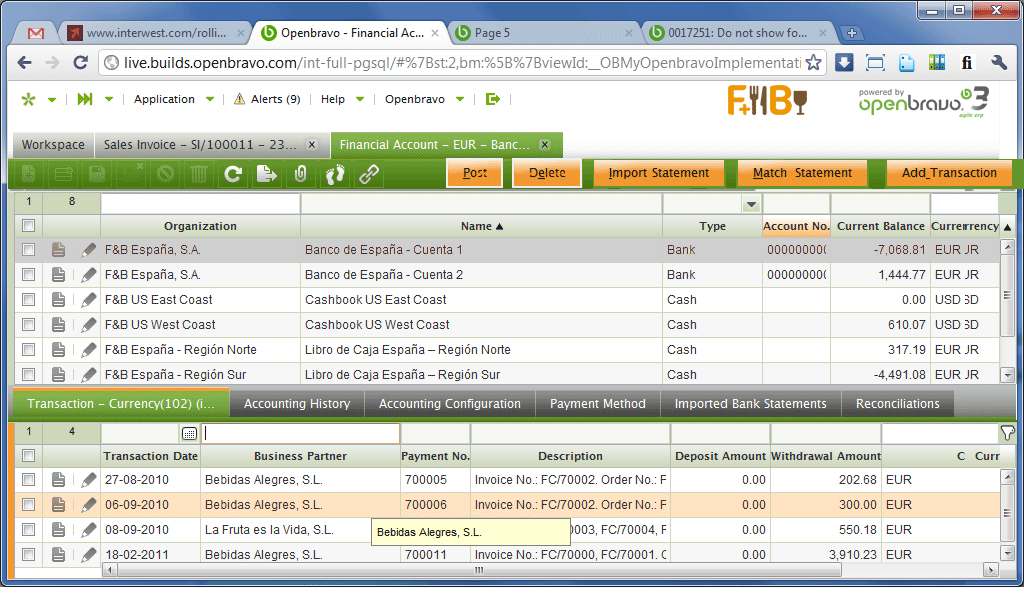Click the chain link icon in toolbar
The width and height of the screenshot is (1024, 600).
[369, 174]
